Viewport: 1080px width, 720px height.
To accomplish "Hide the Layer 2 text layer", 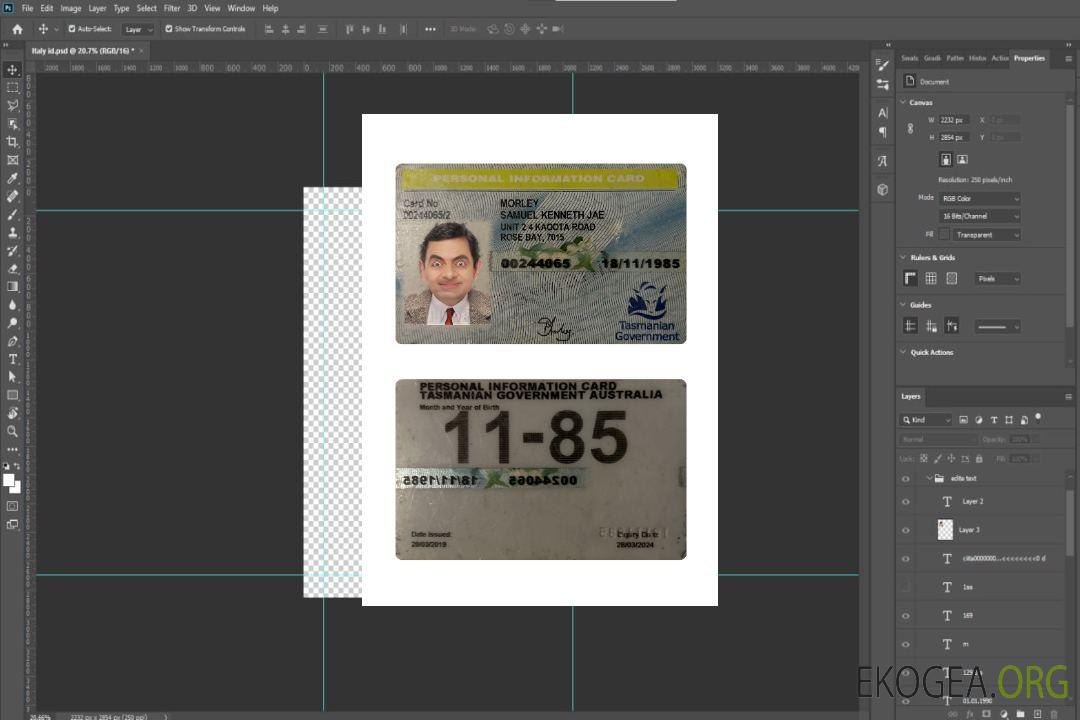I will [906, 502].
